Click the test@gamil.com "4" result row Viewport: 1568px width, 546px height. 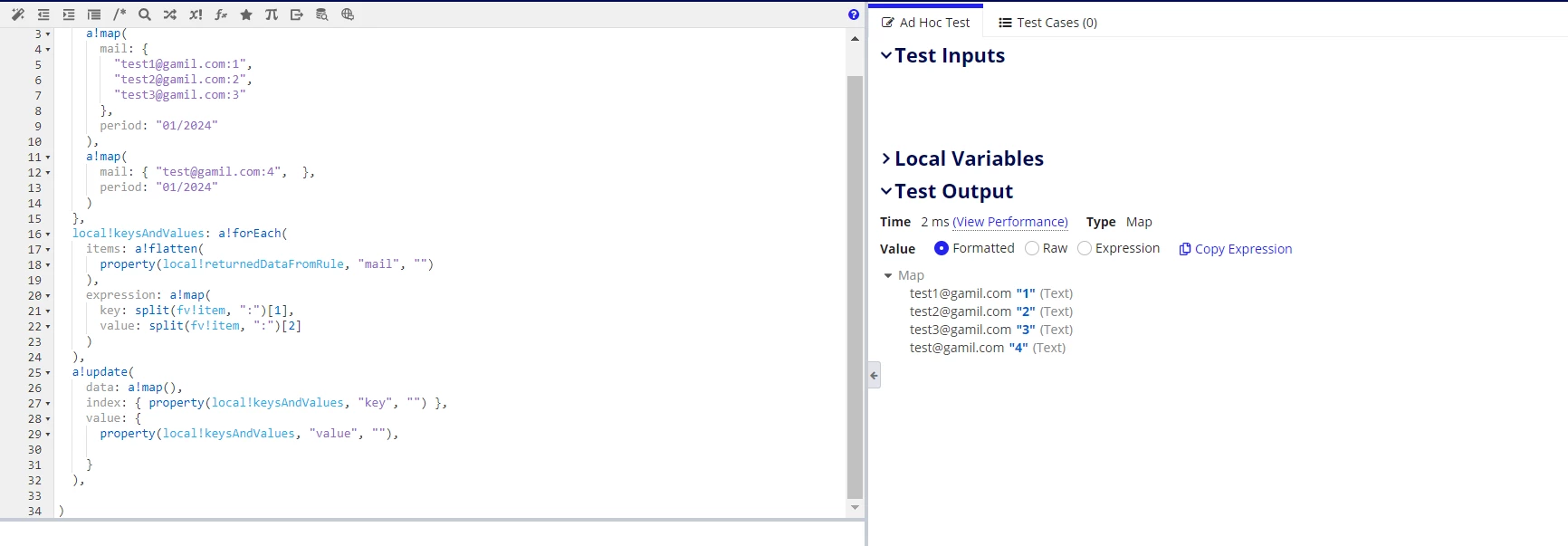[988, 348]
